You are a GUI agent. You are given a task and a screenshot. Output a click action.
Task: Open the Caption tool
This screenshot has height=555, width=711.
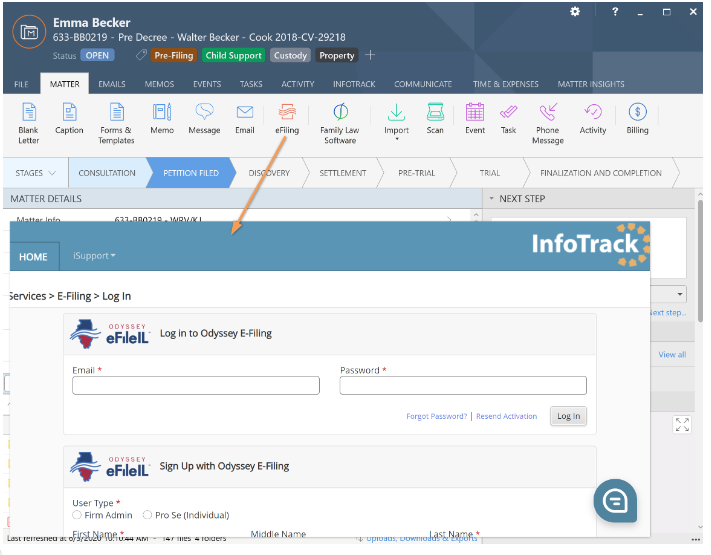(x=69, y=119)
